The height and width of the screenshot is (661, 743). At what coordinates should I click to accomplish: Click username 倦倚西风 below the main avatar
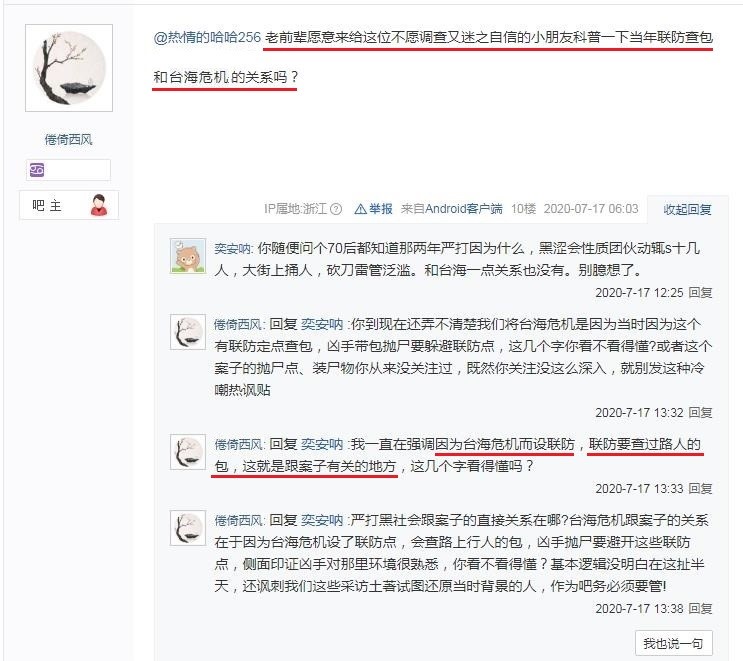point(69,140)
